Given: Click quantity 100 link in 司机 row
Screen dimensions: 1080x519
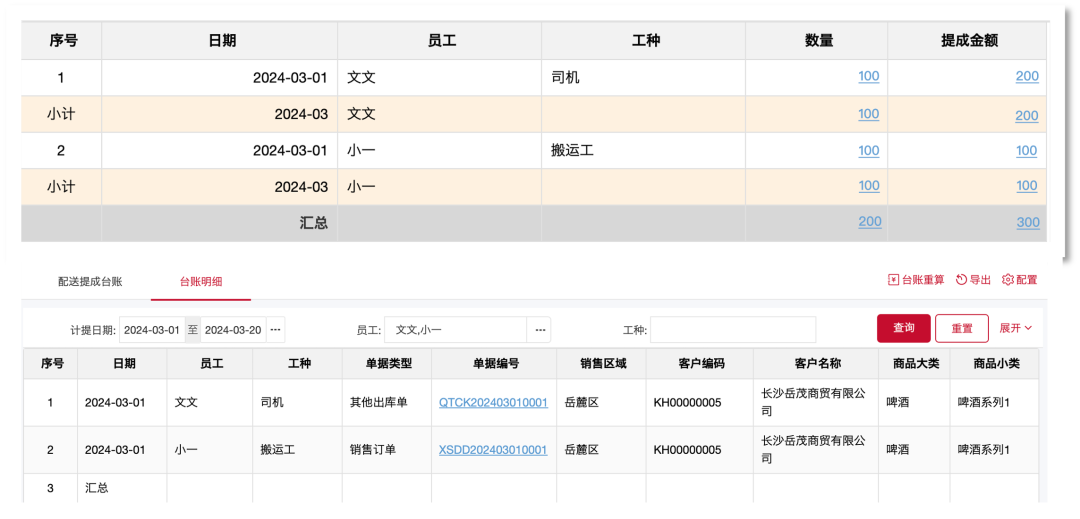Looking at the screenshot, I should click(869, 76).
